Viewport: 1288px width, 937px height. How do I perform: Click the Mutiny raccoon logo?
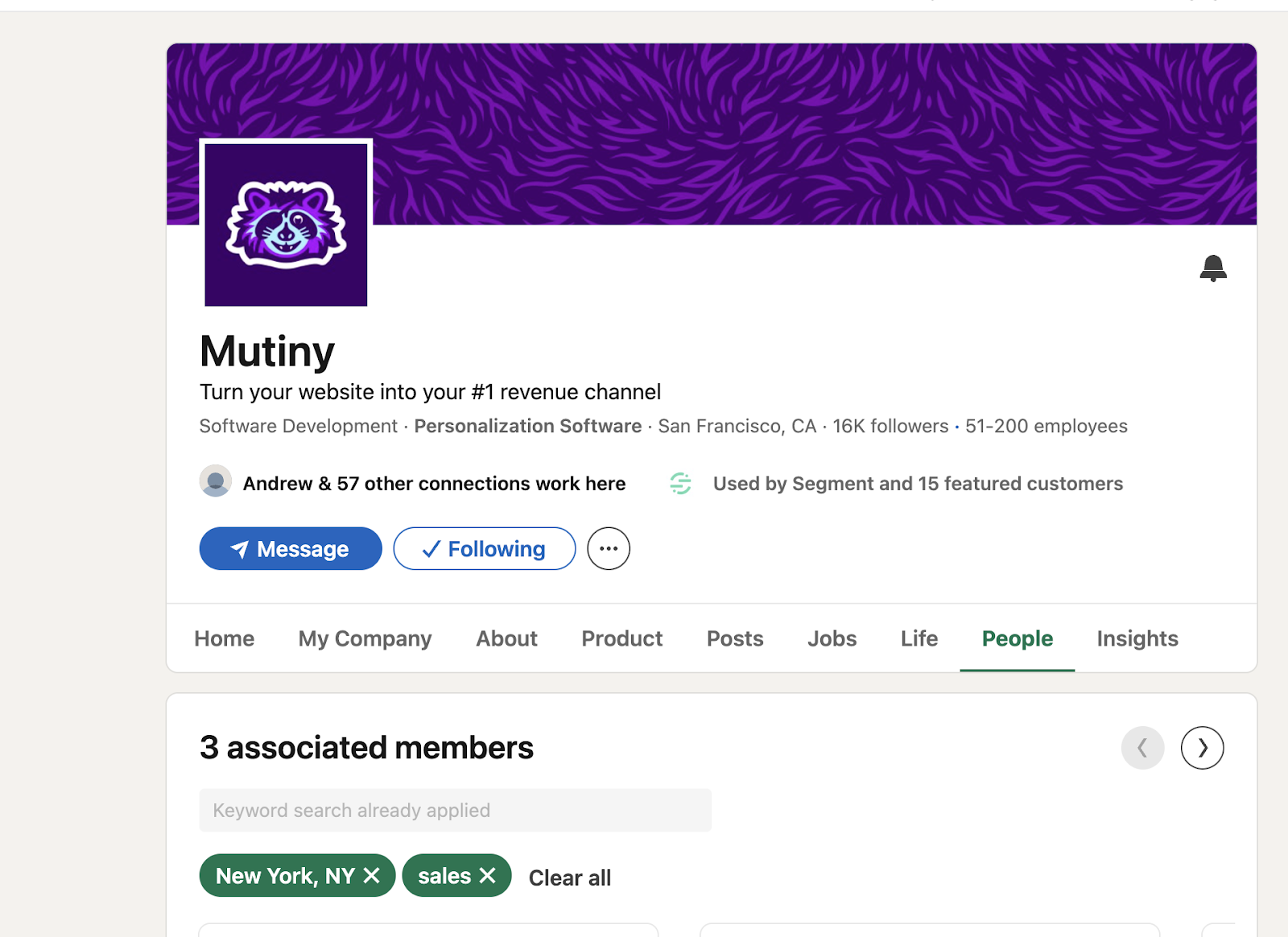[x=286, y=223]
